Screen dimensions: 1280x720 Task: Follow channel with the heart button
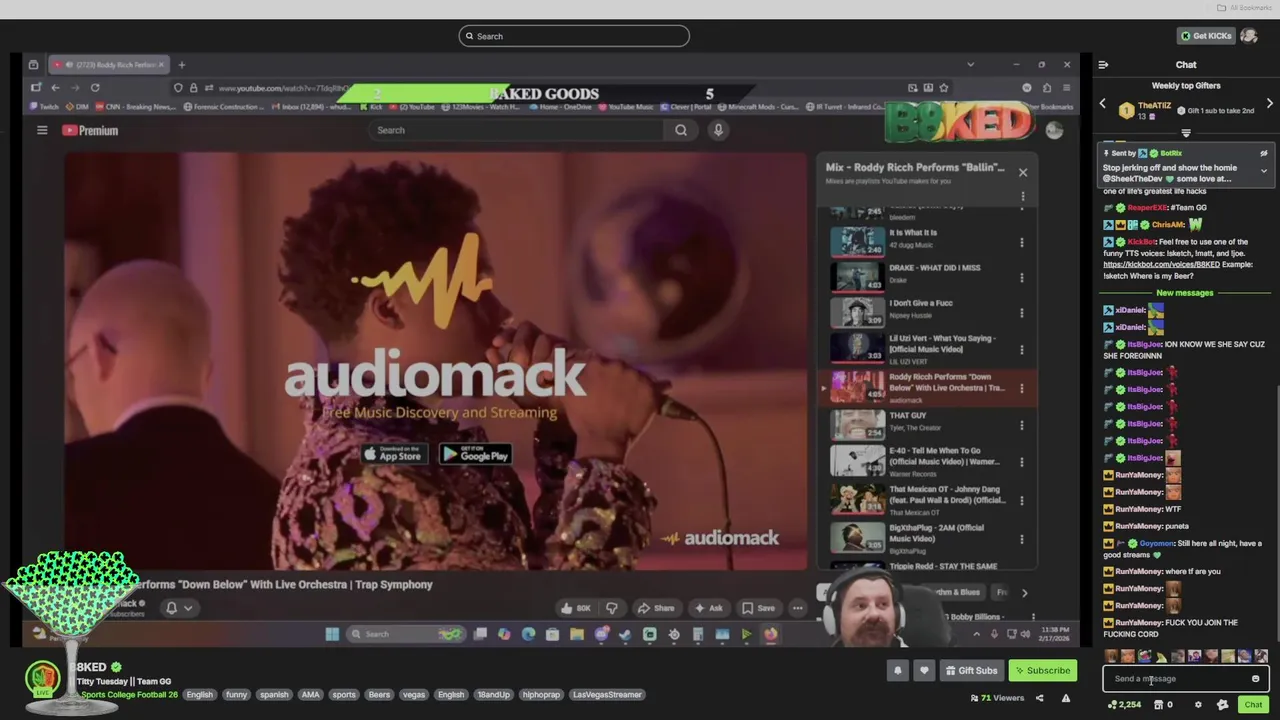(x=924, y=671)
